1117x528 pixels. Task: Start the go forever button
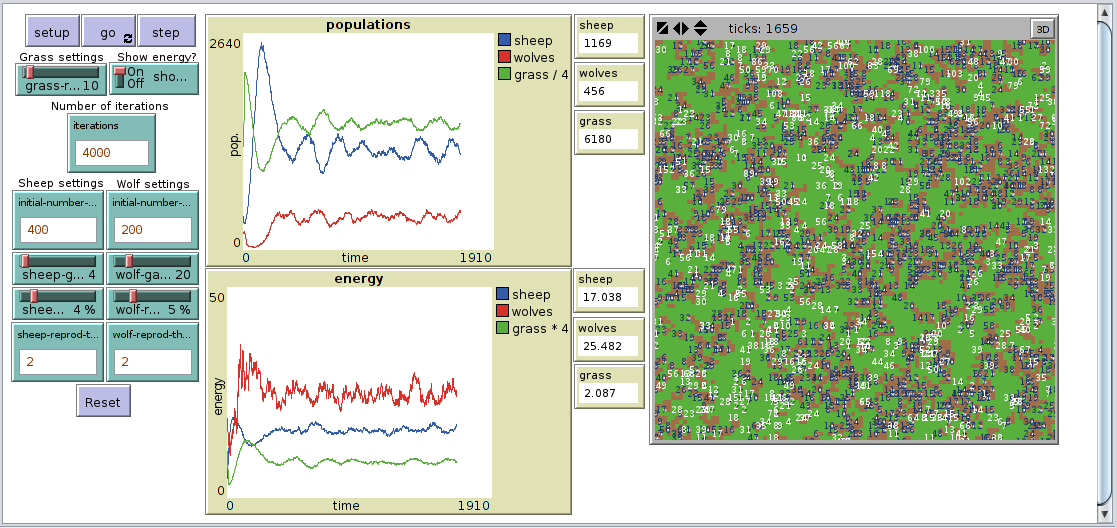click(109, 32)
